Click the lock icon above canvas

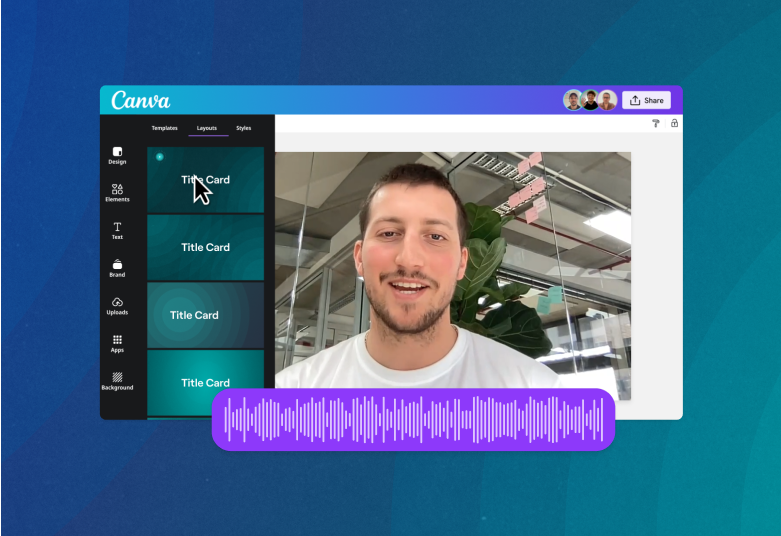(x=674, y=123)
